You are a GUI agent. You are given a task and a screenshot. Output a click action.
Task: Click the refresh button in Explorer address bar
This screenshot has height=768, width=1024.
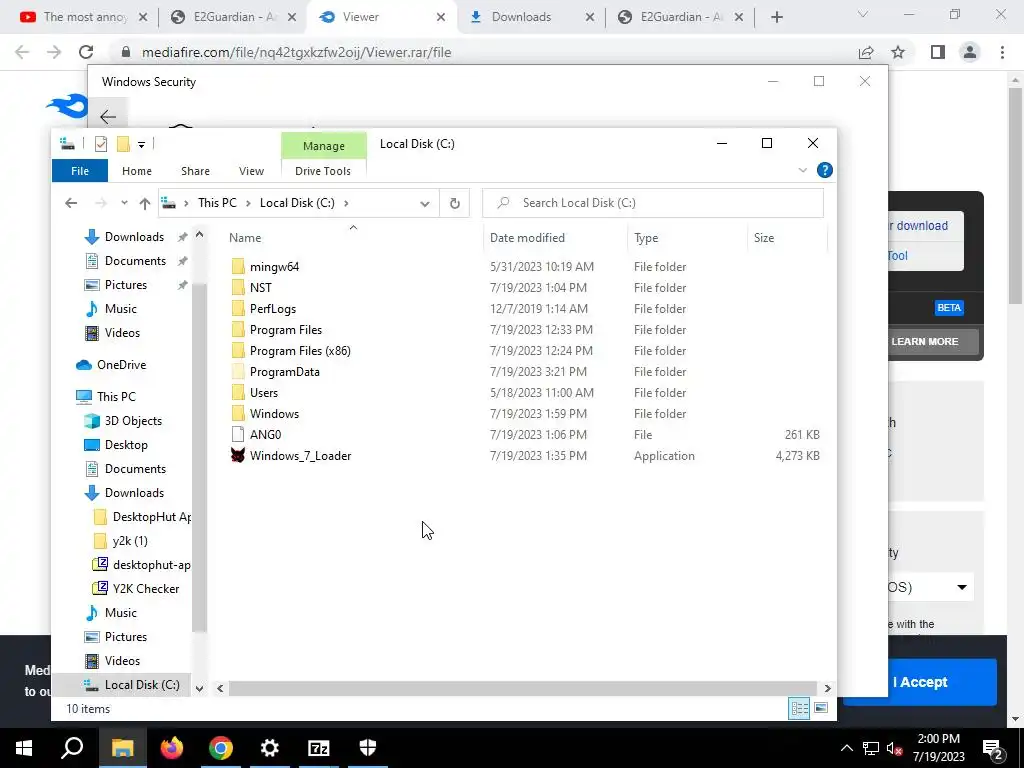coord(455,203)
